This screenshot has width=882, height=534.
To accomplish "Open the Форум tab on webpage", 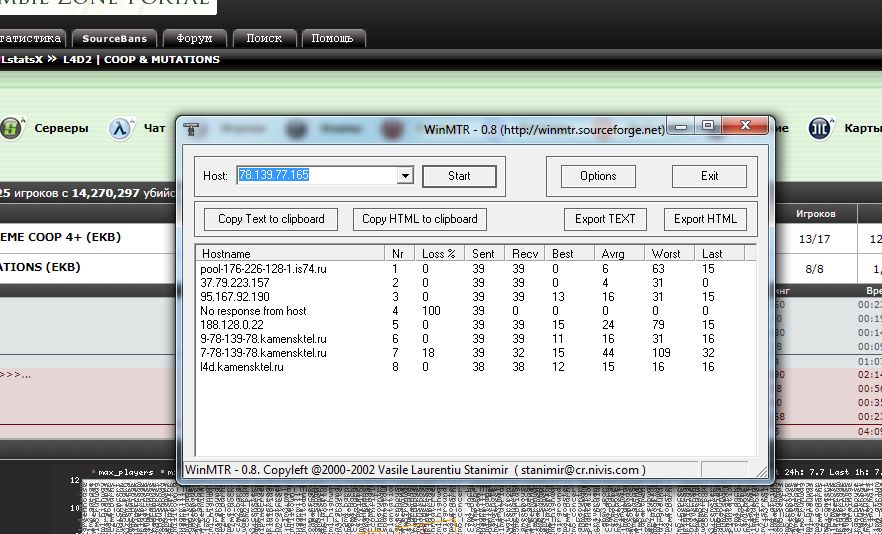I will [x=195, y=38].
